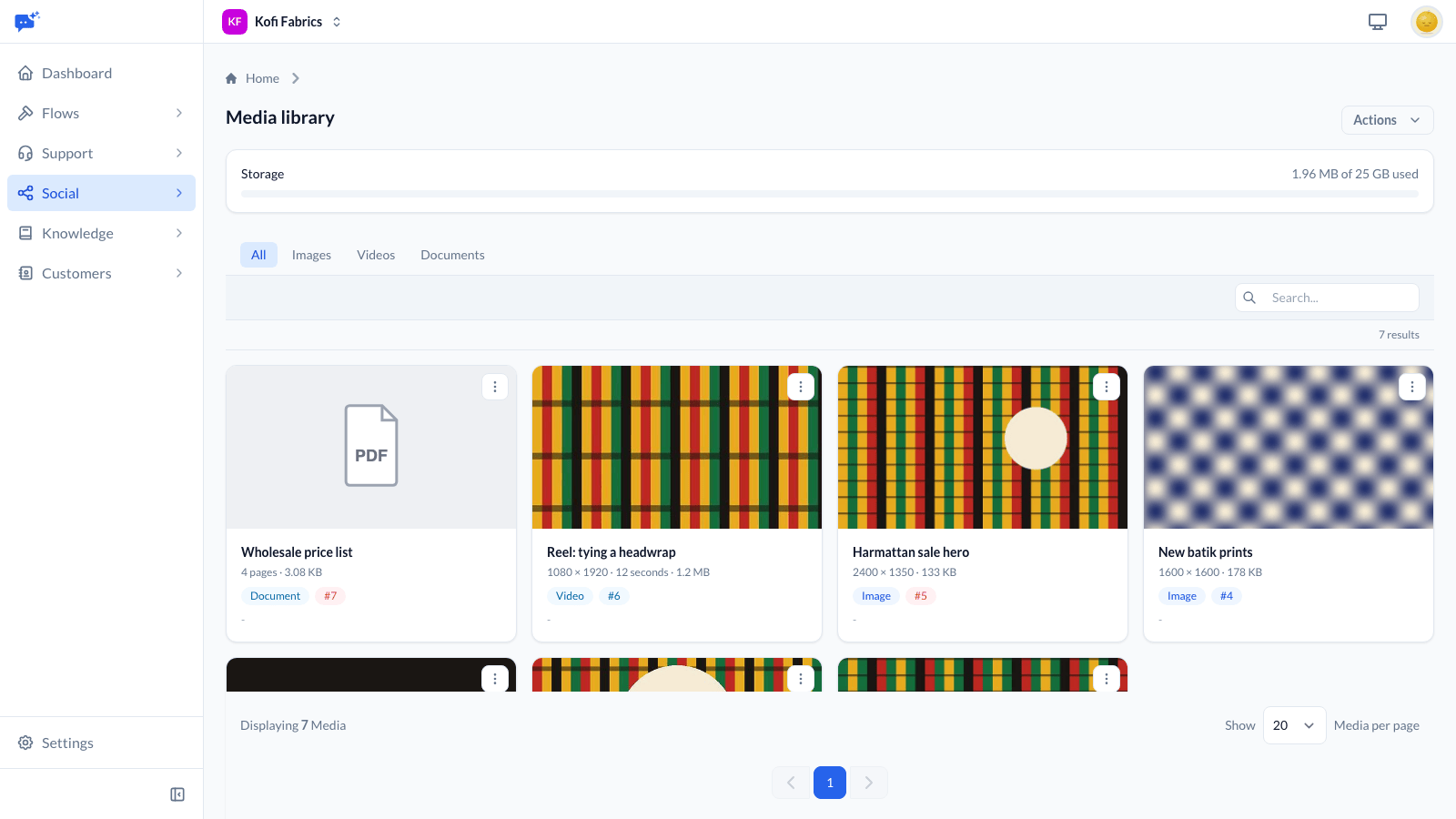Click the storage usage progress bar
This screenshot has width=1456, height=819.
830,194
